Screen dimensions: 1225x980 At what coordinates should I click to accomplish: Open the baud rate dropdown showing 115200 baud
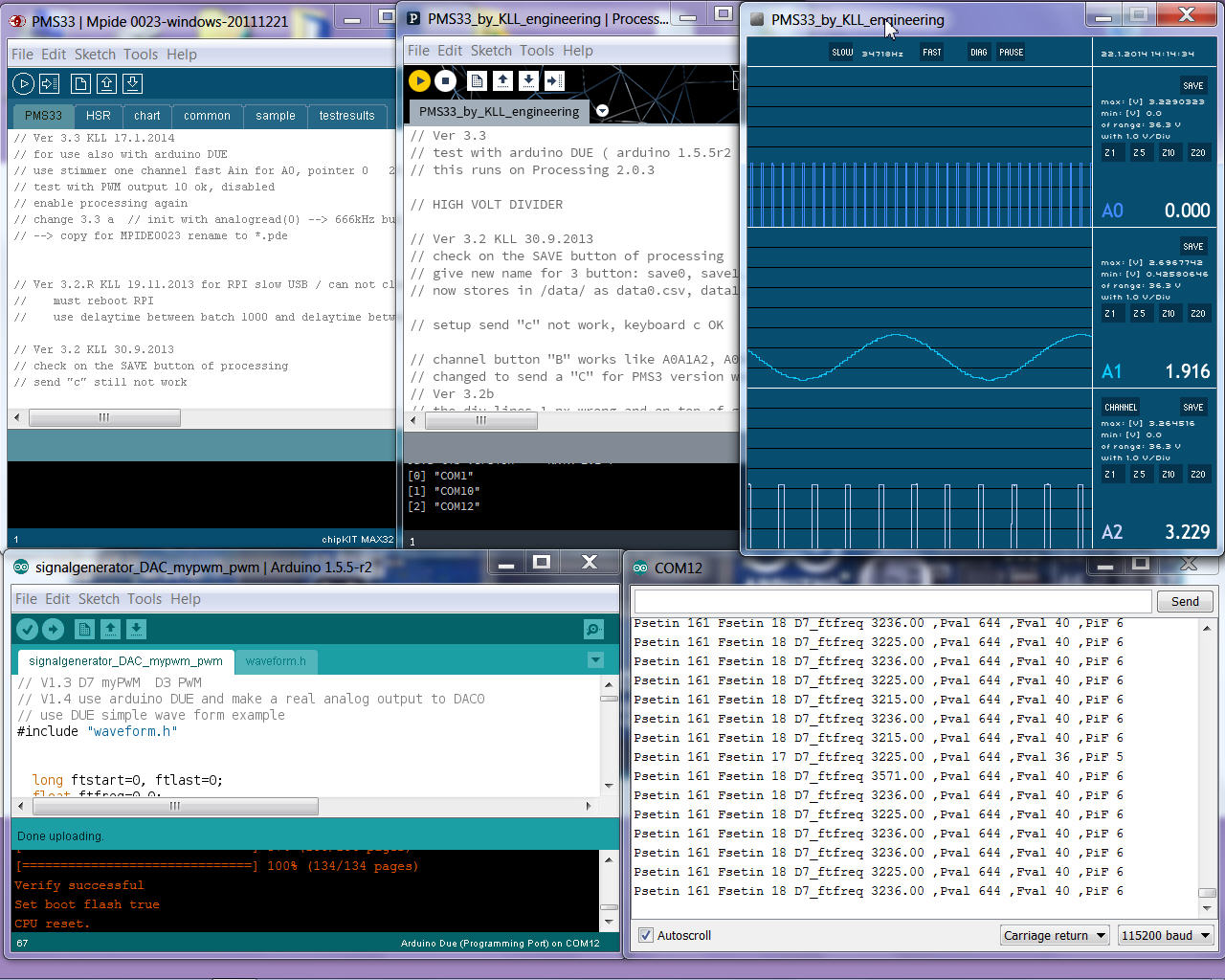(x=1166, y=935)
